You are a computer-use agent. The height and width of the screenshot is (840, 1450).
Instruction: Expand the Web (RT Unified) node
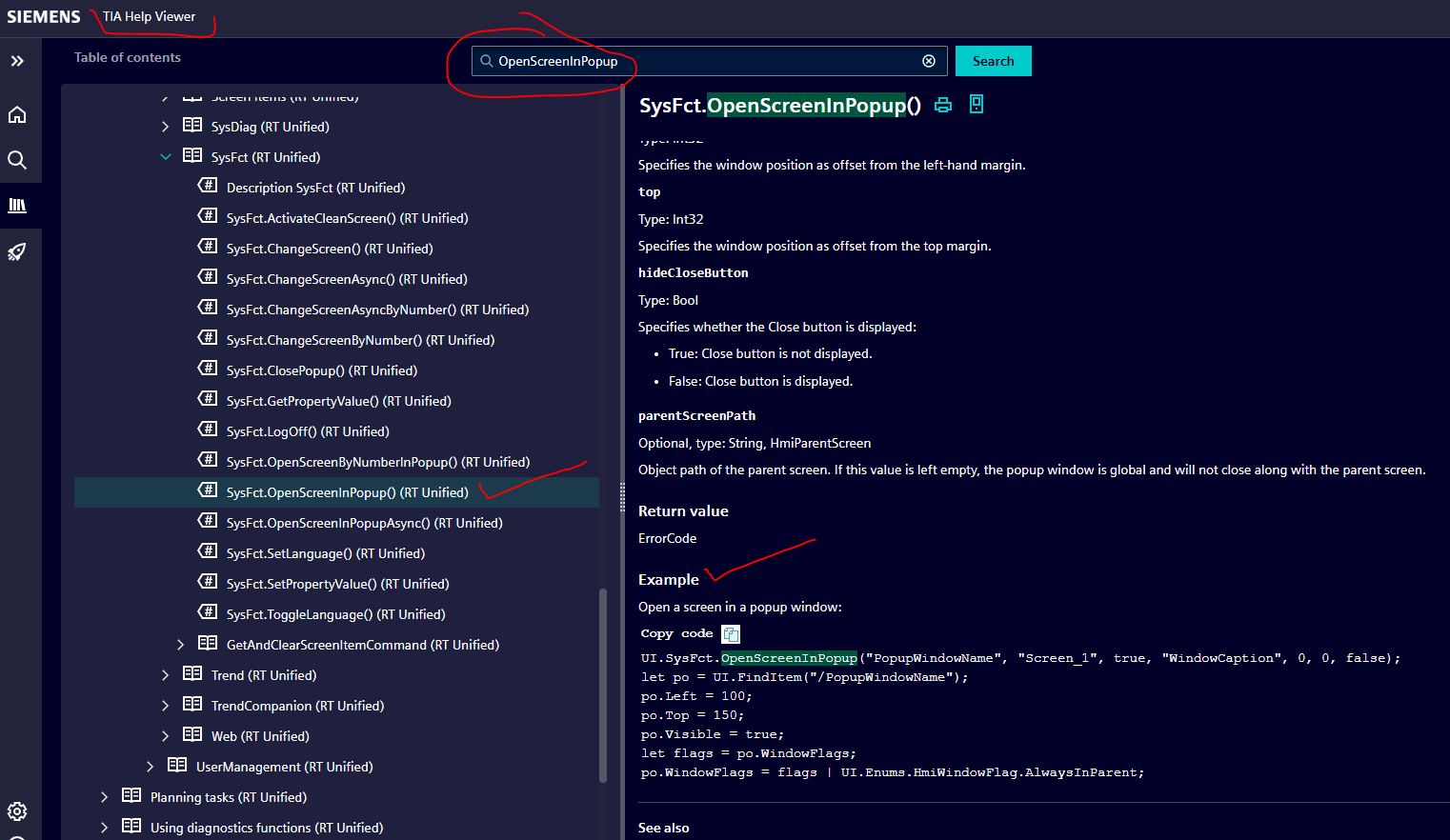[165, 736]
